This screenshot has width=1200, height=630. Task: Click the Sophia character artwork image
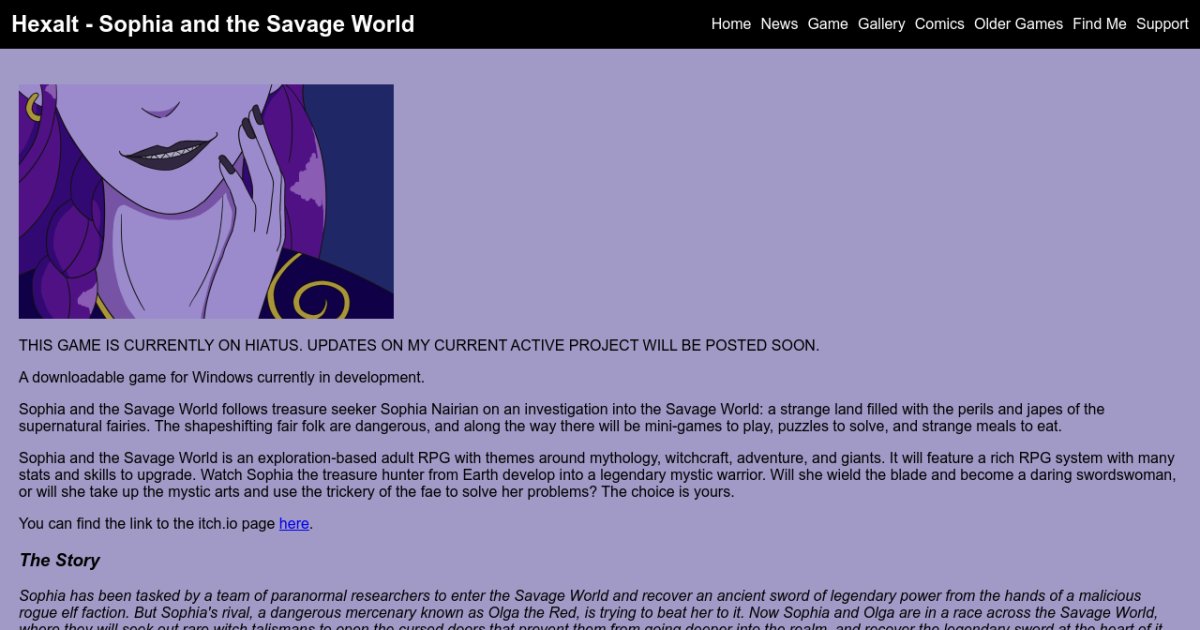pyautogui.click(x=206, y=201)
